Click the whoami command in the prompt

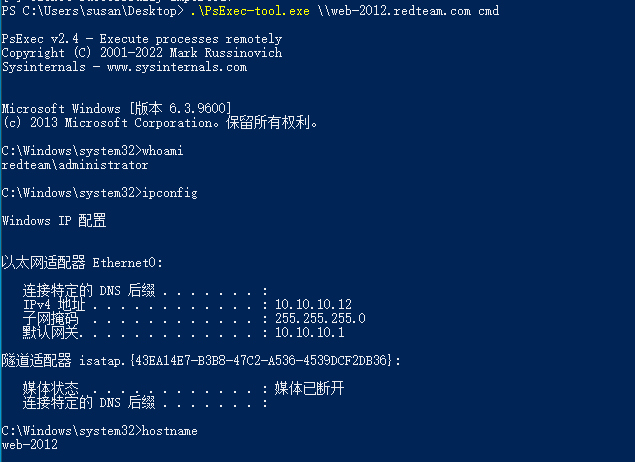click(x=163, y=151)
